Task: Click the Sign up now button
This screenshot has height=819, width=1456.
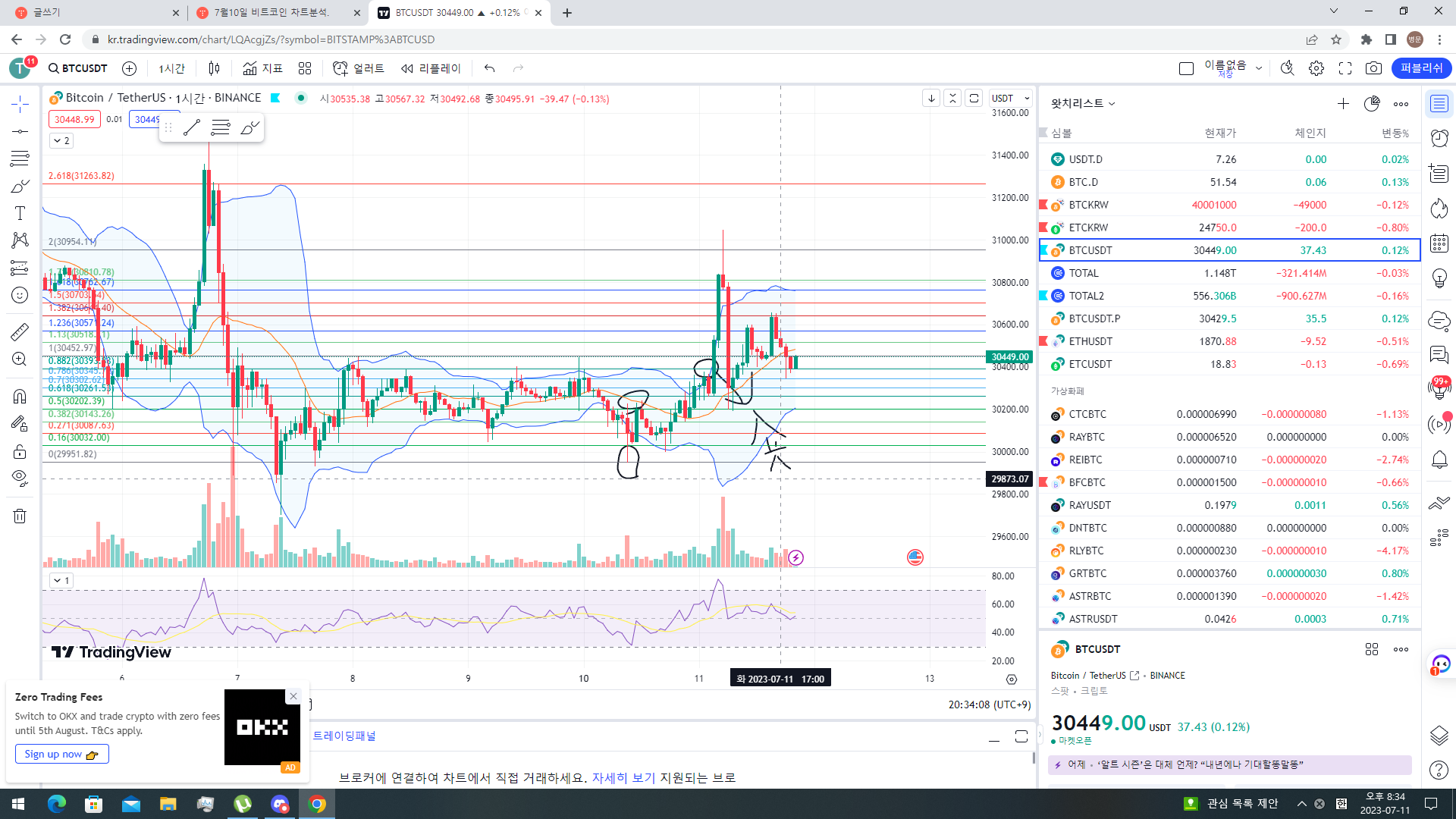Action: tap(61, 754)
